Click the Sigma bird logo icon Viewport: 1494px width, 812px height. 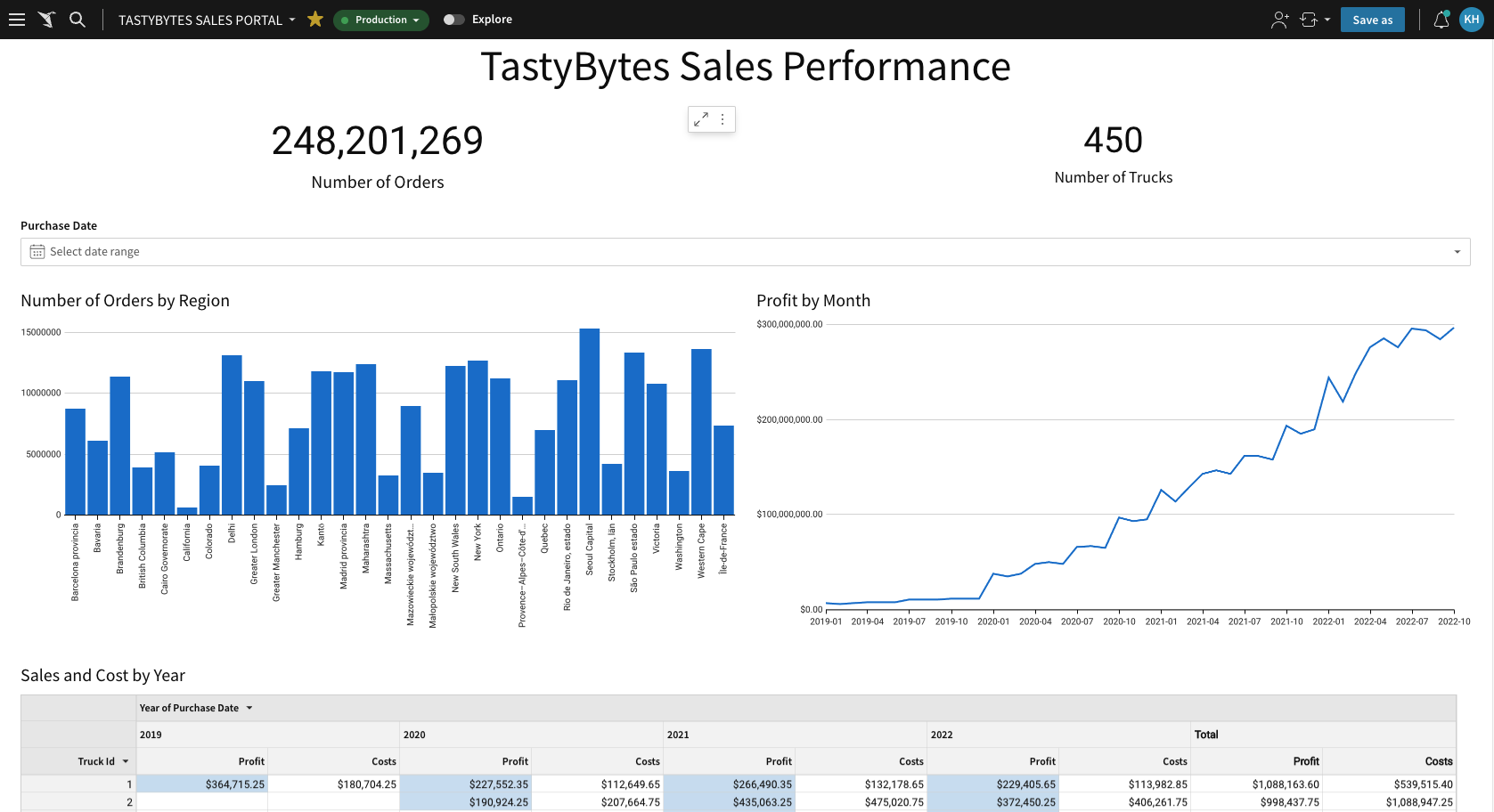47,20
